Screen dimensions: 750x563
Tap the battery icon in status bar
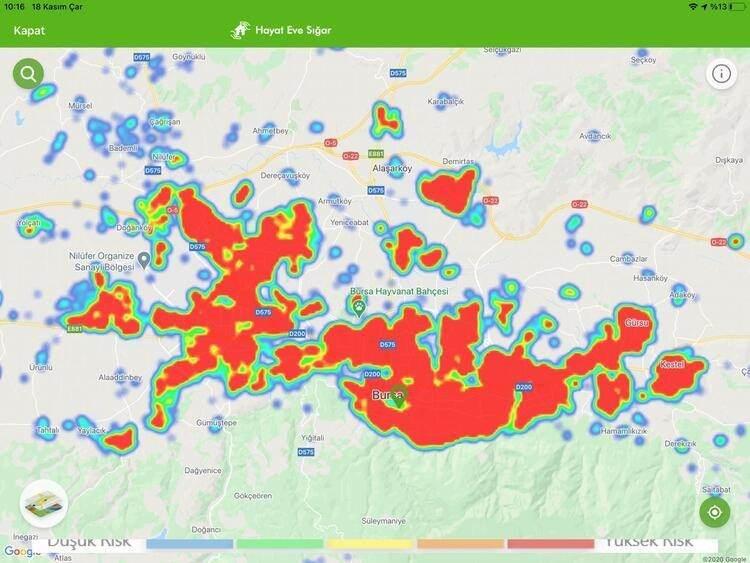pos(737,7)
